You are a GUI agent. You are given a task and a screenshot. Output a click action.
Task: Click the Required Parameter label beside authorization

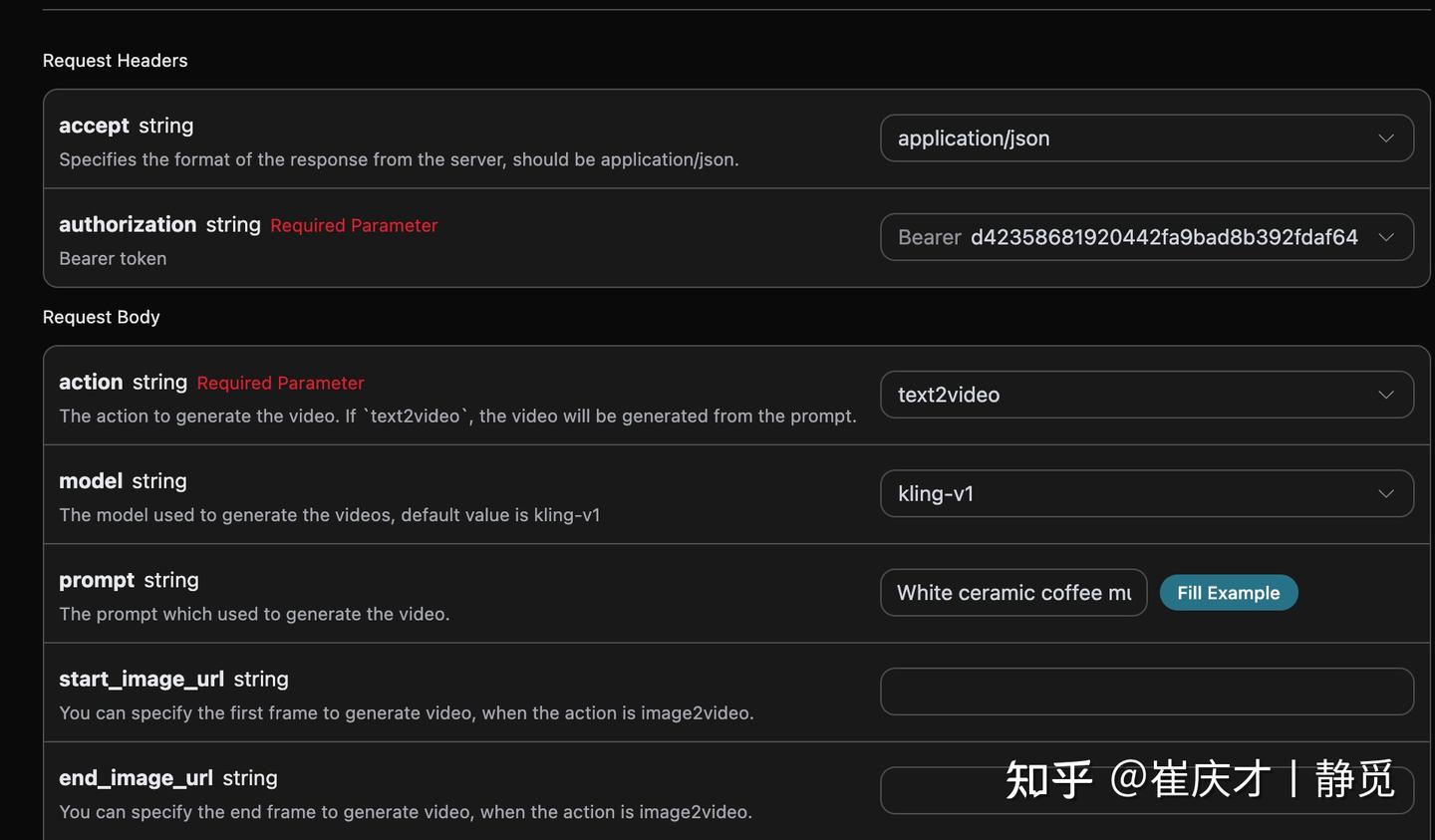coord(353,225)
